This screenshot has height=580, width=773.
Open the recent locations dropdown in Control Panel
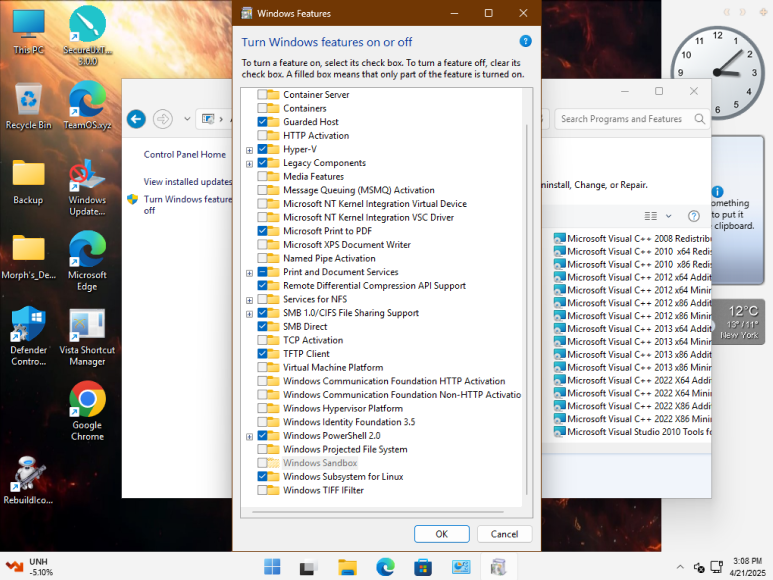coord(187,119)
